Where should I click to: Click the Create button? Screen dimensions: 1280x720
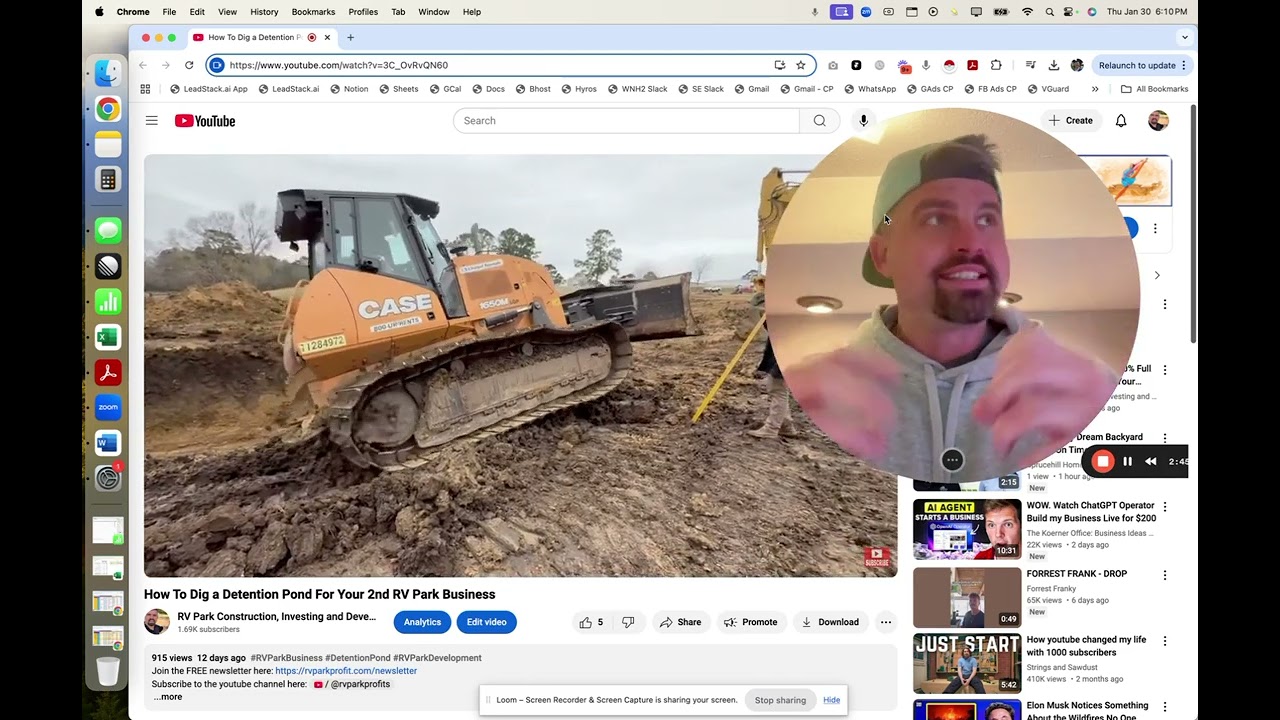[x=1070, y=121]
